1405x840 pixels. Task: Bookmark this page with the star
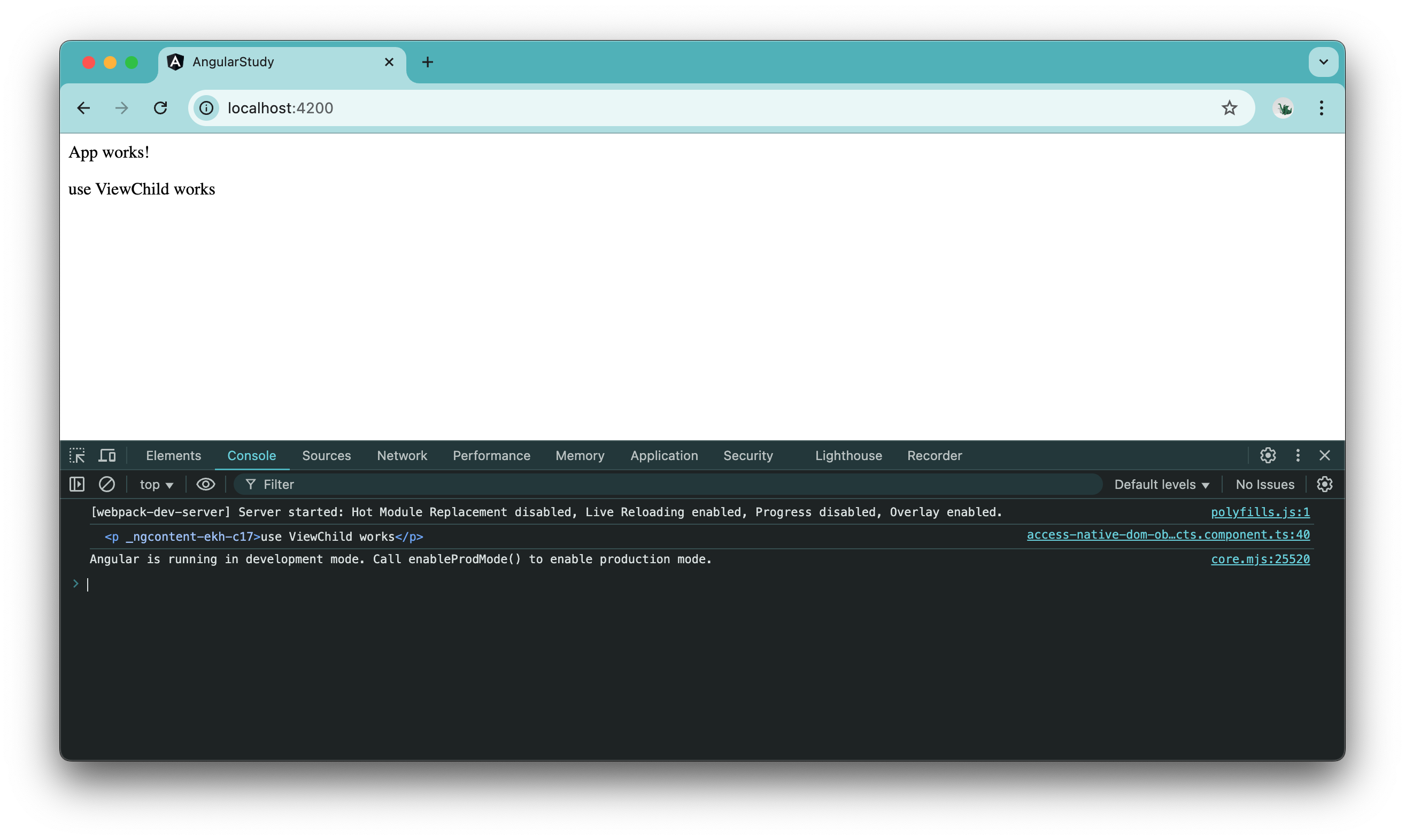(1230, 107)
